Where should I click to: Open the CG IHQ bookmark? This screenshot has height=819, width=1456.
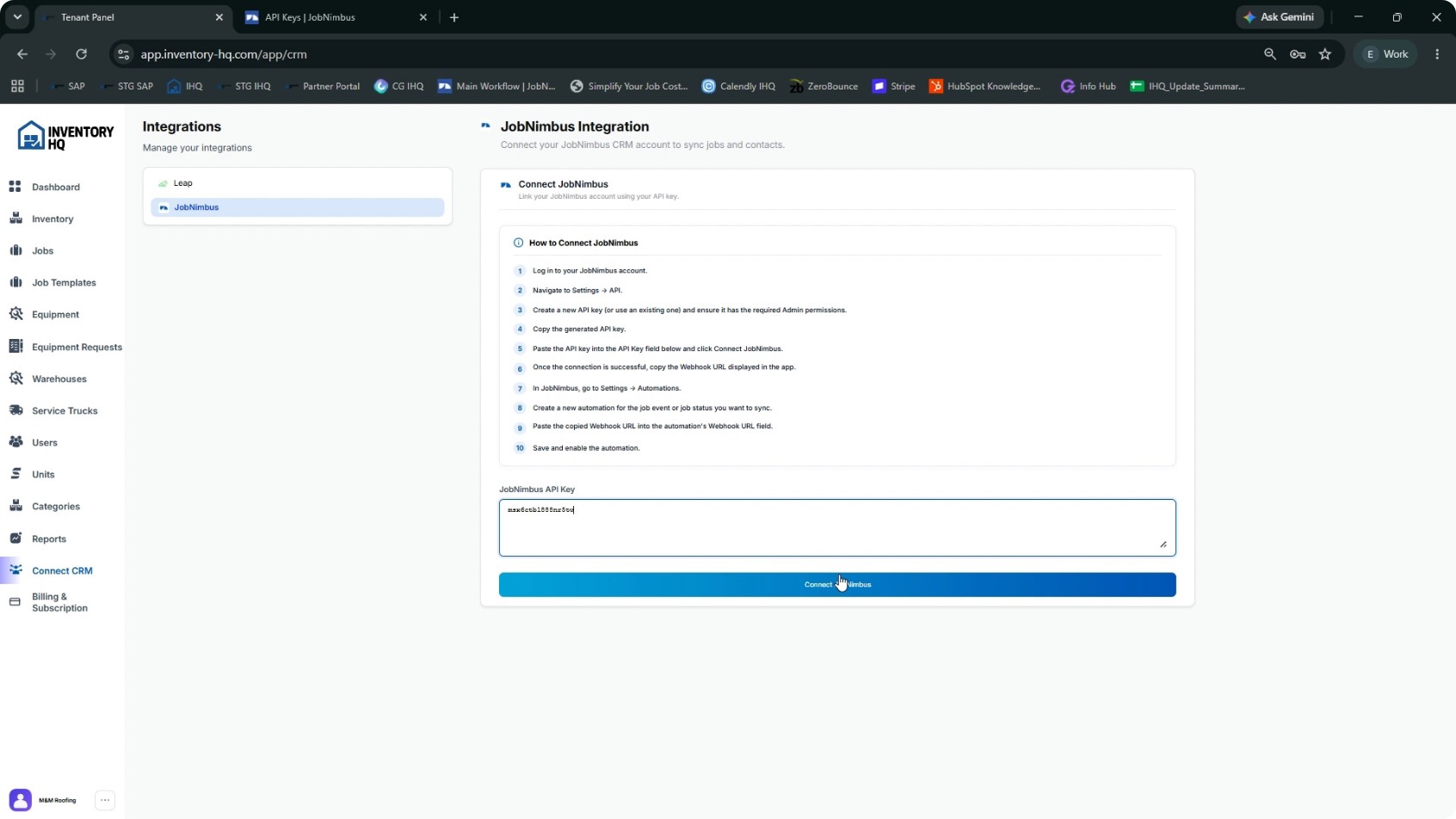[399, 86]
